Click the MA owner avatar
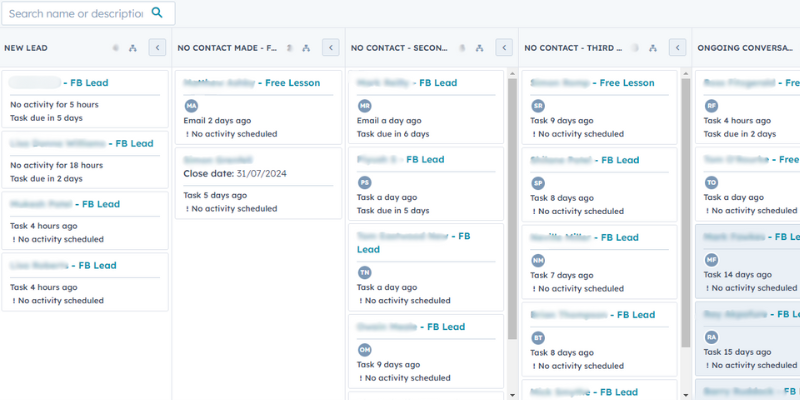 point(191,106)
